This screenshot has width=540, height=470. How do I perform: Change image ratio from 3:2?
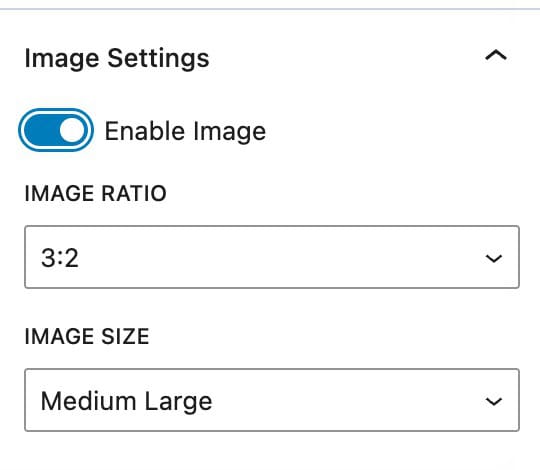click(x=272, y=257)
